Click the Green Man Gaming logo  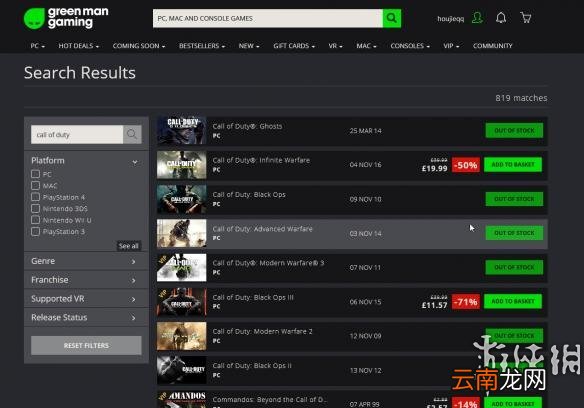click(x=66, y=18)
